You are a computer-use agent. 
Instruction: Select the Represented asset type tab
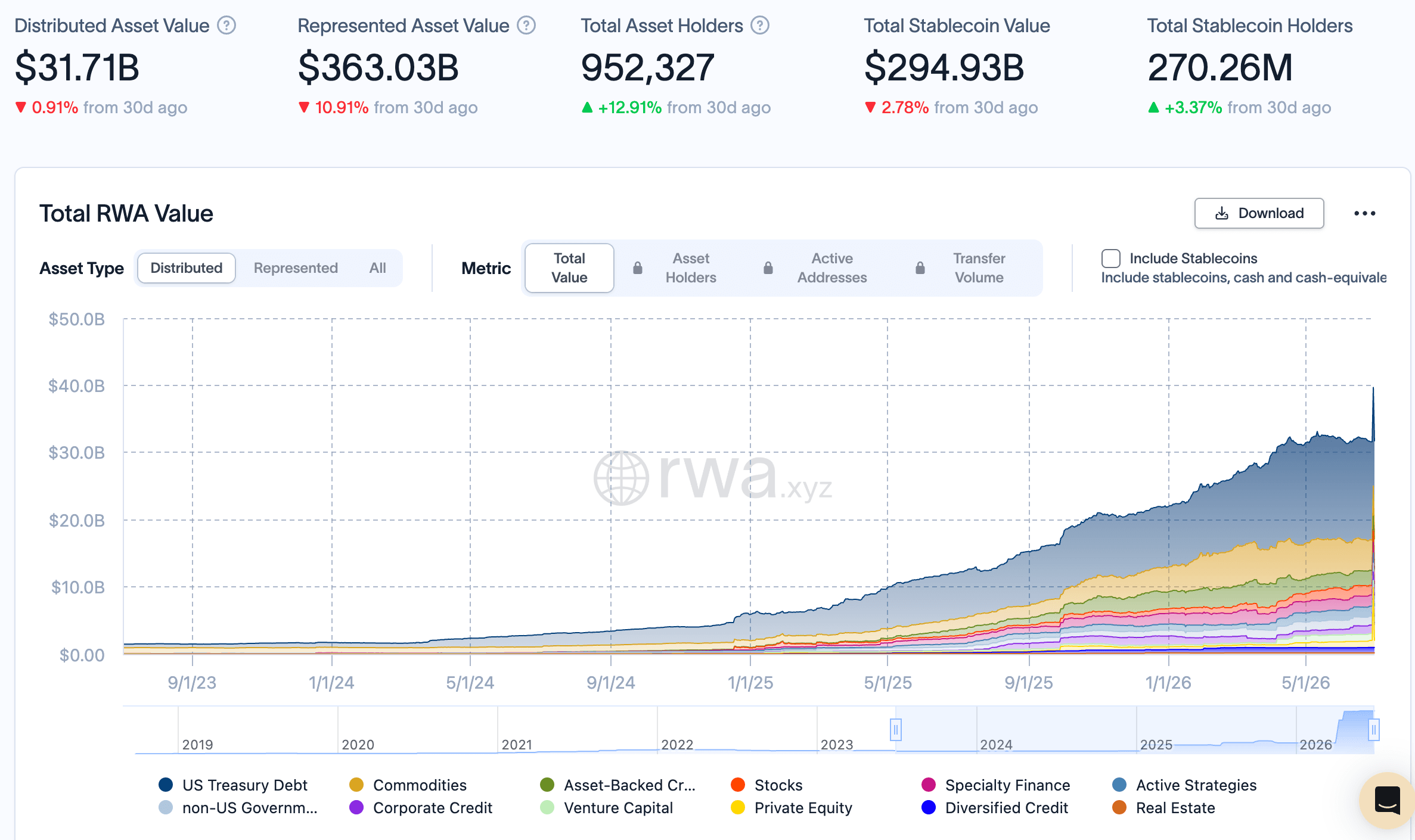click(x=296, y=268)
